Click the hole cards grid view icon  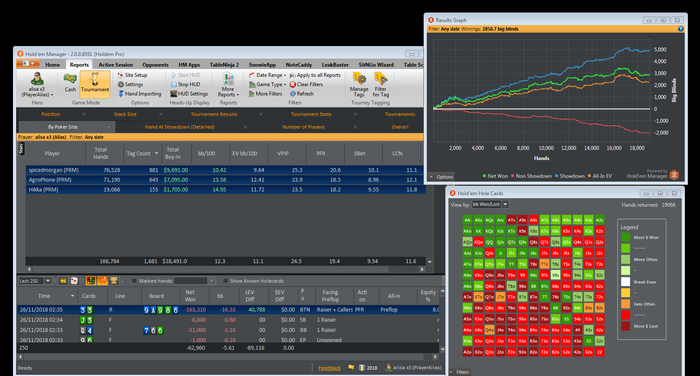[x=91, y=281]
